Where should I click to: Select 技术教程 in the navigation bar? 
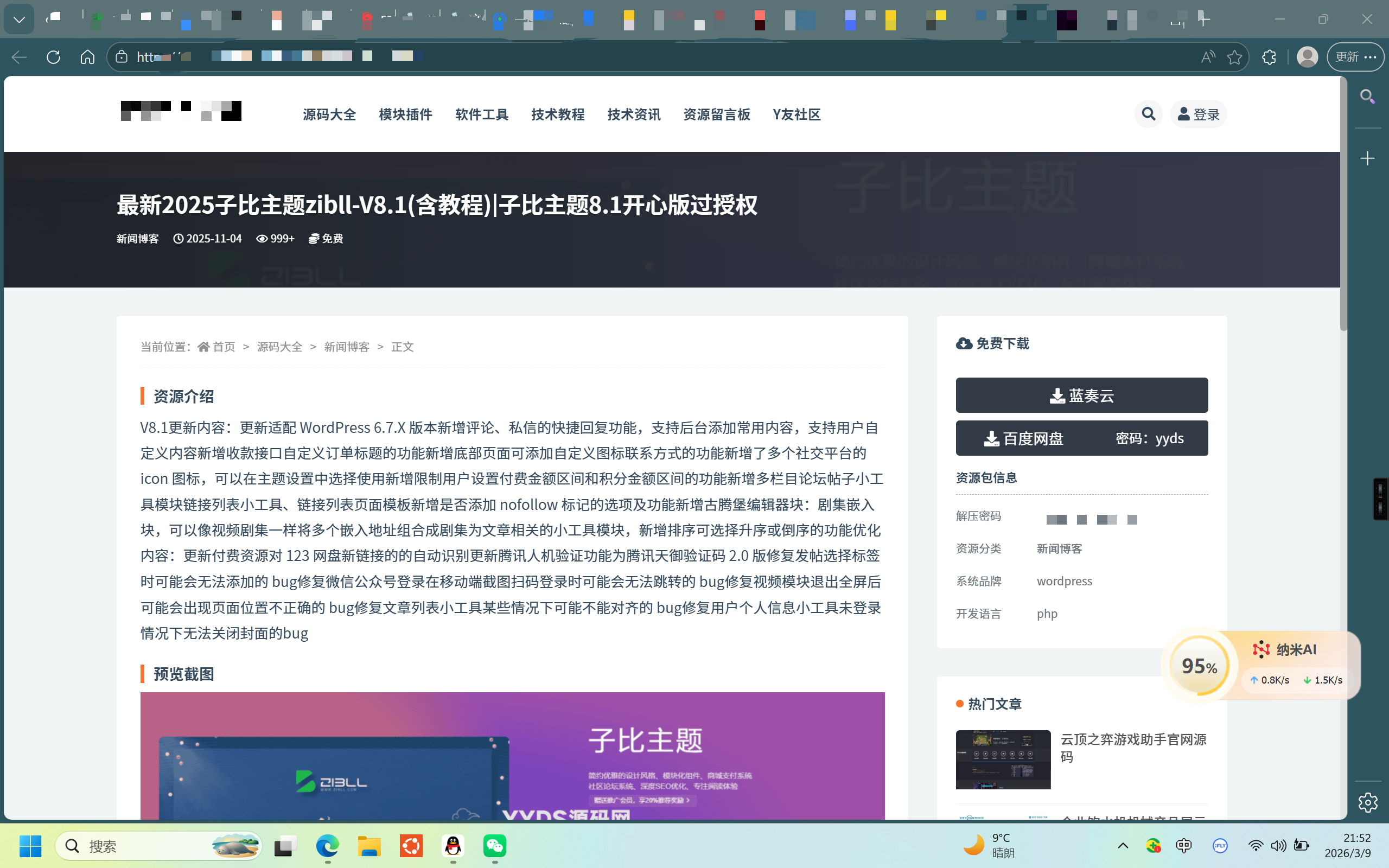(x=558, y=114)
